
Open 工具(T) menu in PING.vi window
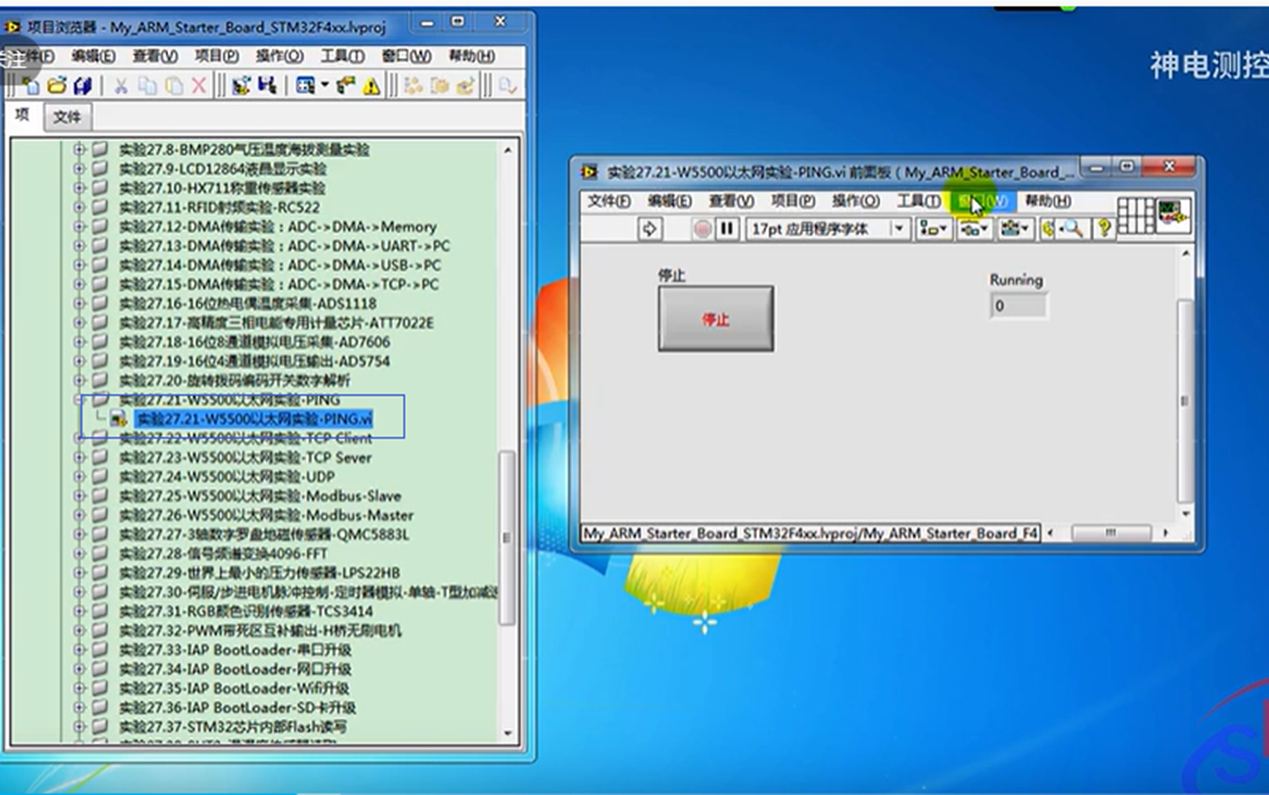tap(918, 201)
